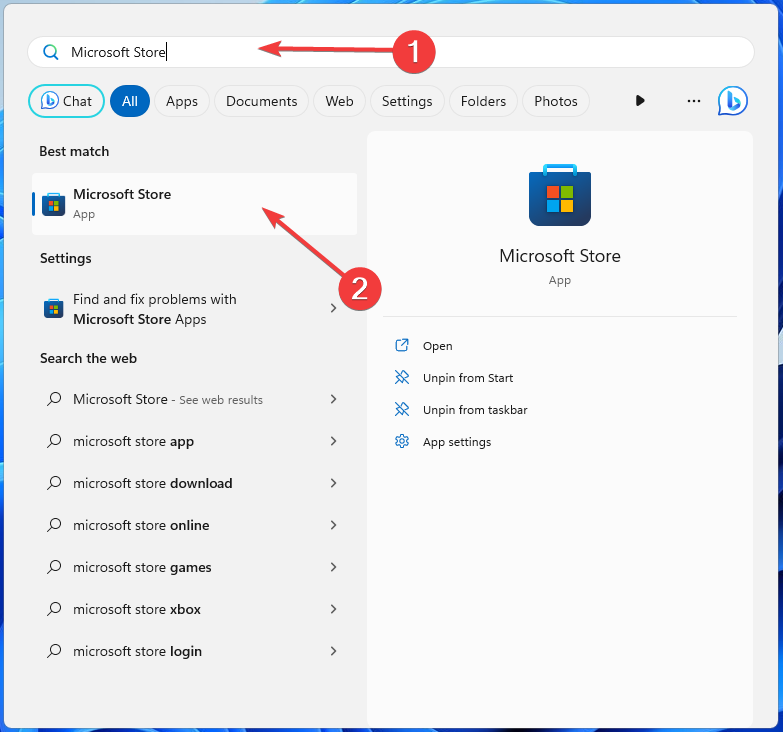The width and height of the screenshot is (783, 732).
Task: Expand the 'microsoft store download' suggestion chevron
Action: pyautogui.click(x=334, y=483)
